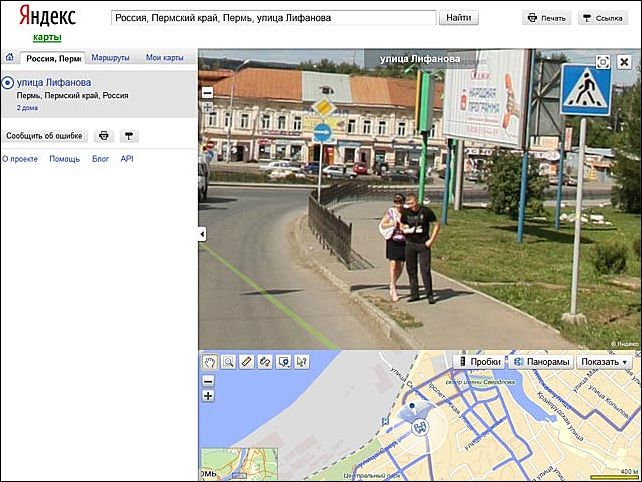Zoom in the map with plus button
Image resolution: width=642 pixels, height=482 pixels.
point(208,396)
